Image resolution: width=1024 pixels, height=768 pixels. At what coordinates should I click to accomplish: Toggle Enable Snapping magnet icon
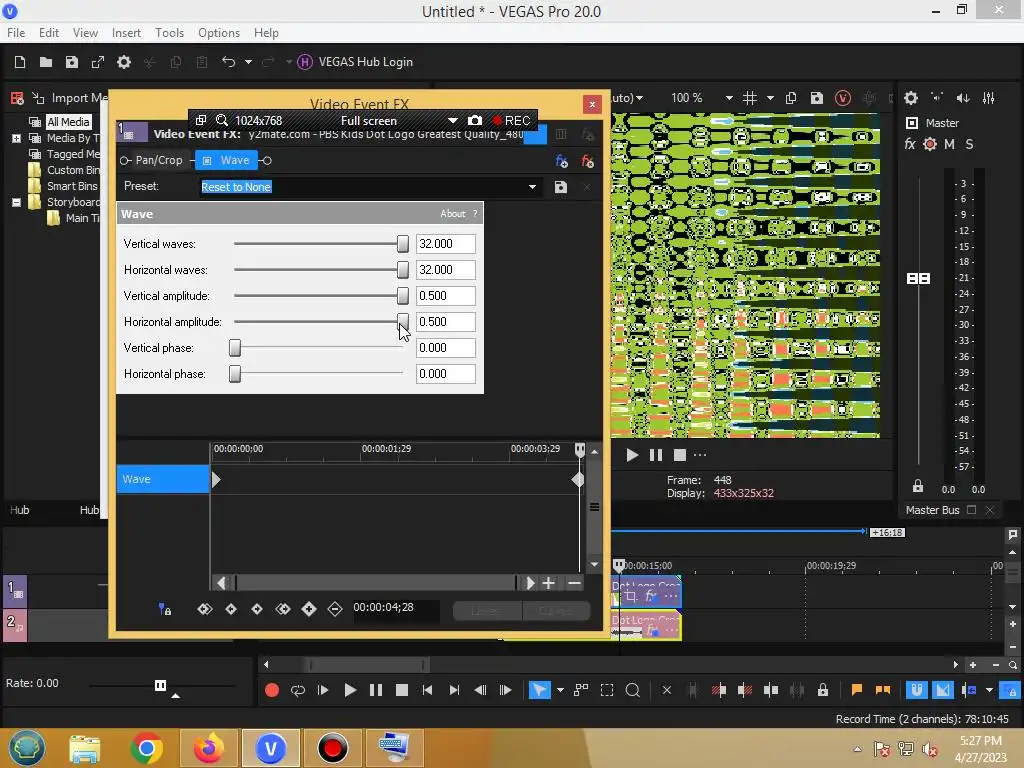(x=916, y=690)
